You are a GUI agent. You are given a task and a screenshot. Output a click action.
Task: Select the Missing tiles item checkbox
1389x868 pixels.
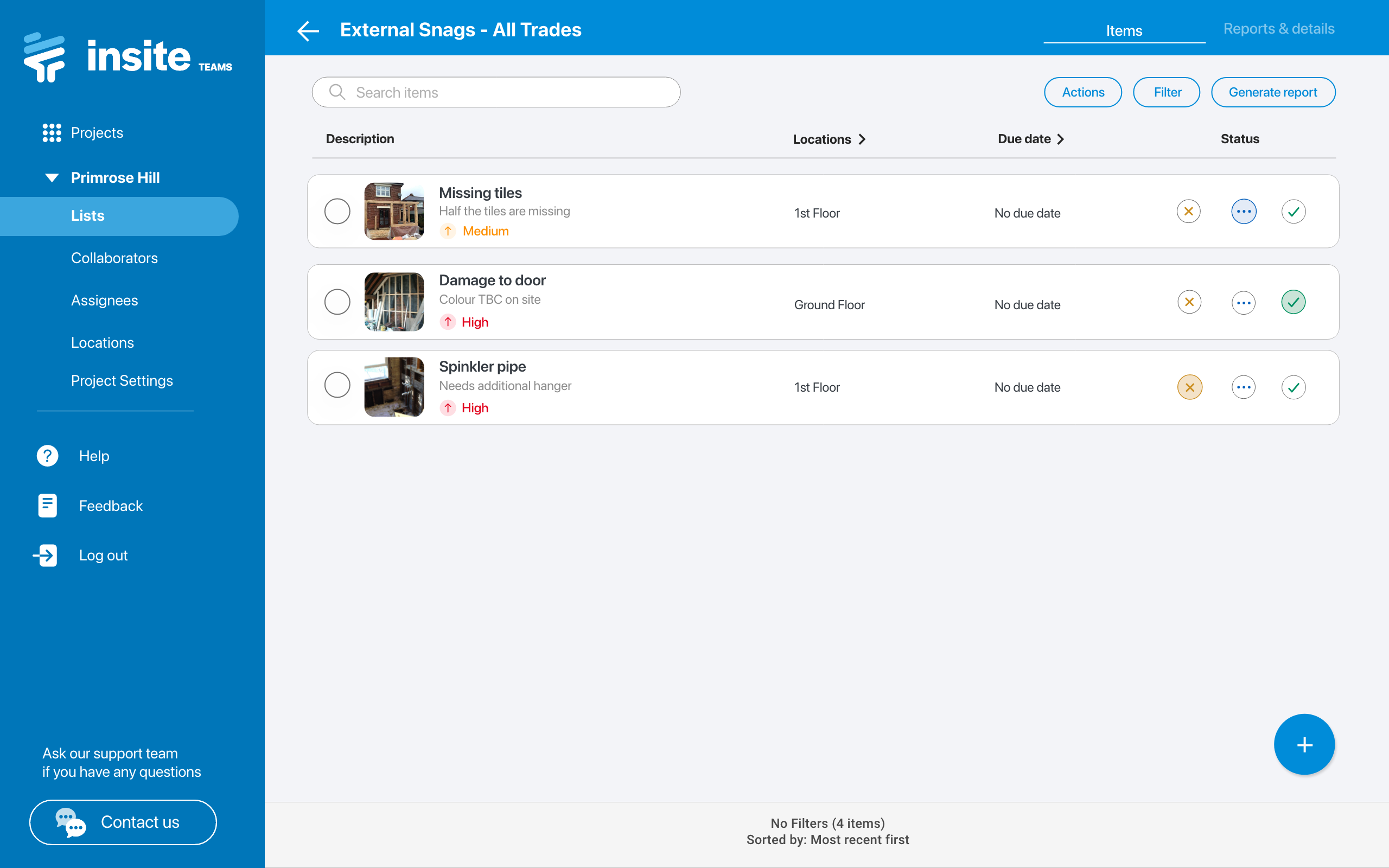click(x=337, y=211)
